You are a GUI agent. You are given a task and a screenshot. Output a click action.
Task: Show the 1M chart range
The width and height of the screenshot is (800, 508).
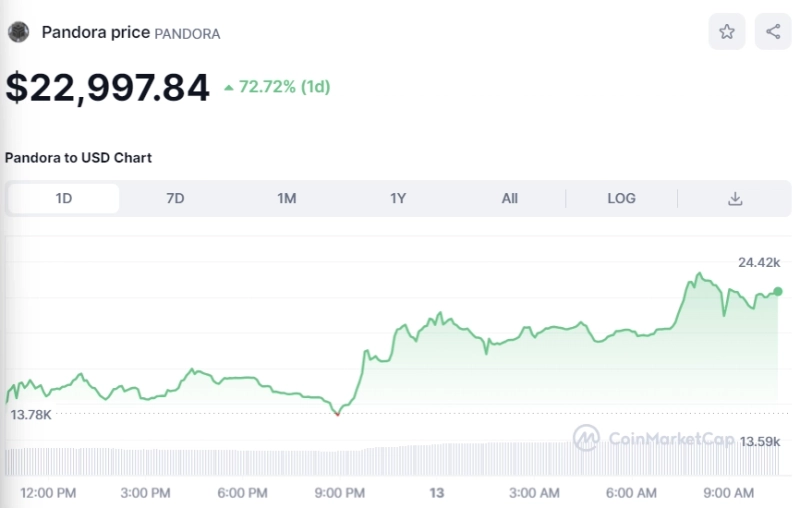[x=287, y=198]
